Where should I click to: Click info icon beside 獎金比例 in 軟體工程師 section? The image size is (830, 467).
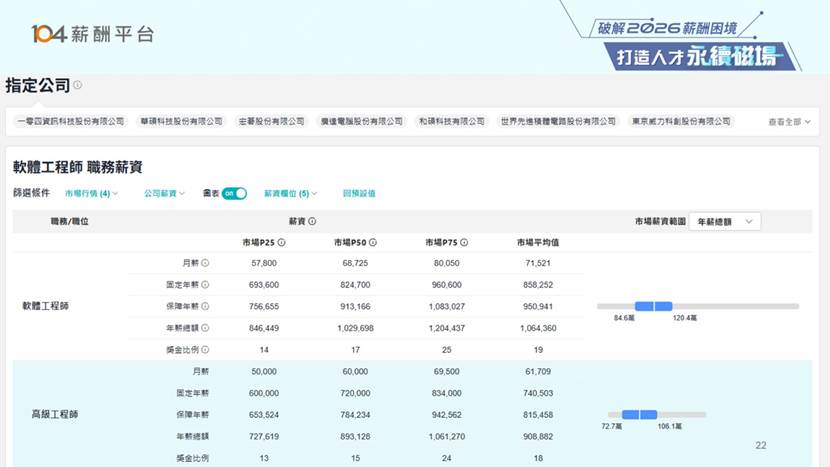point(205,349)
